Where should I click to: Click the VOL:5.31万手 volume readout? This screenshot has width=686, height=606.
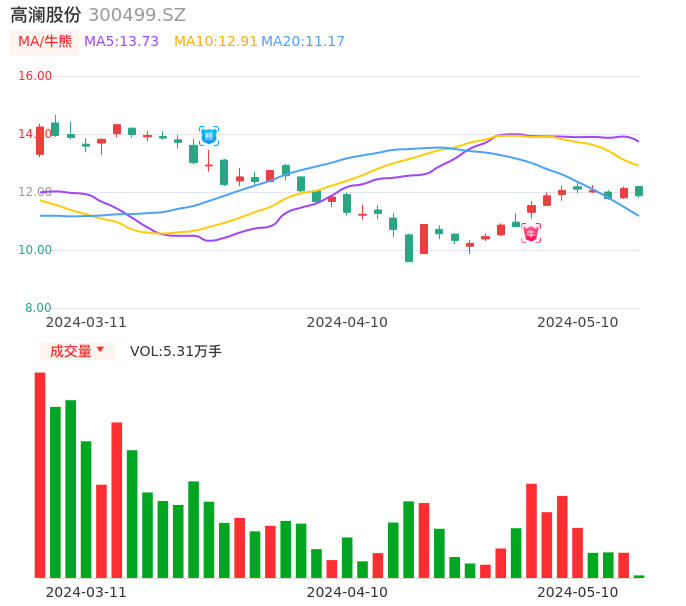(x=176, y=351)
